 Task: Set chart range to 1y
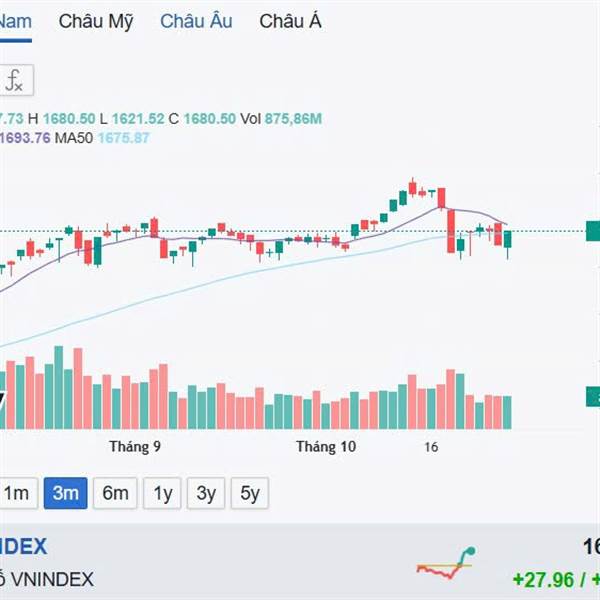click(162, 493)
